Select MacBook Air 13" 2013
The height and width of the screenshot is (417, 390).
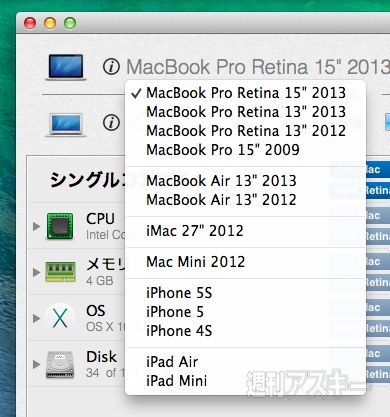point(246,181)
